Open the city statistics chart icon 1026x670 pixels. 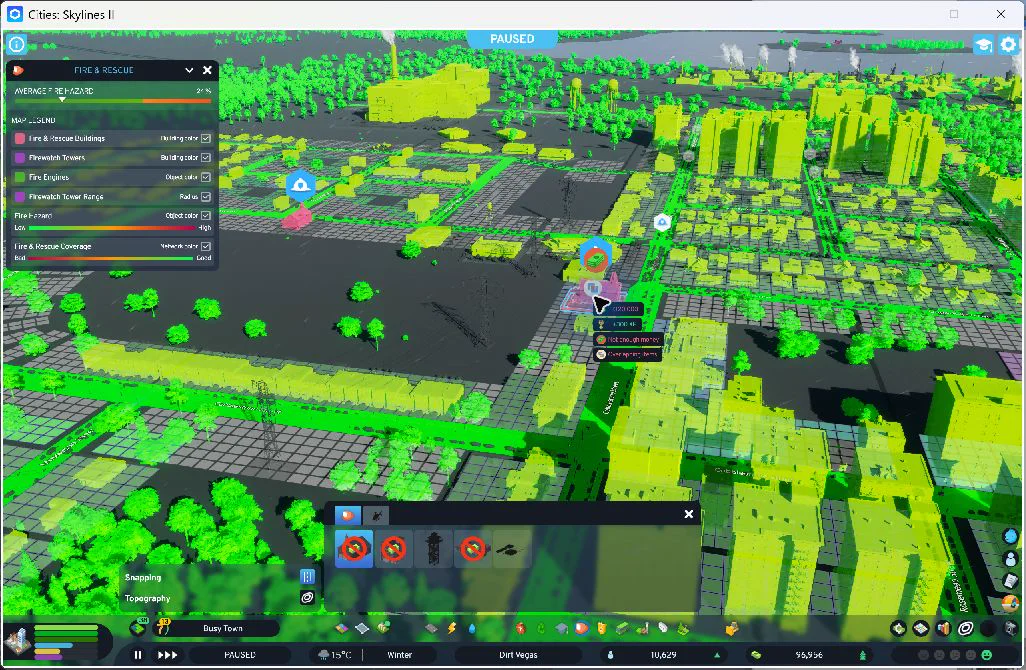coord(943,629)
